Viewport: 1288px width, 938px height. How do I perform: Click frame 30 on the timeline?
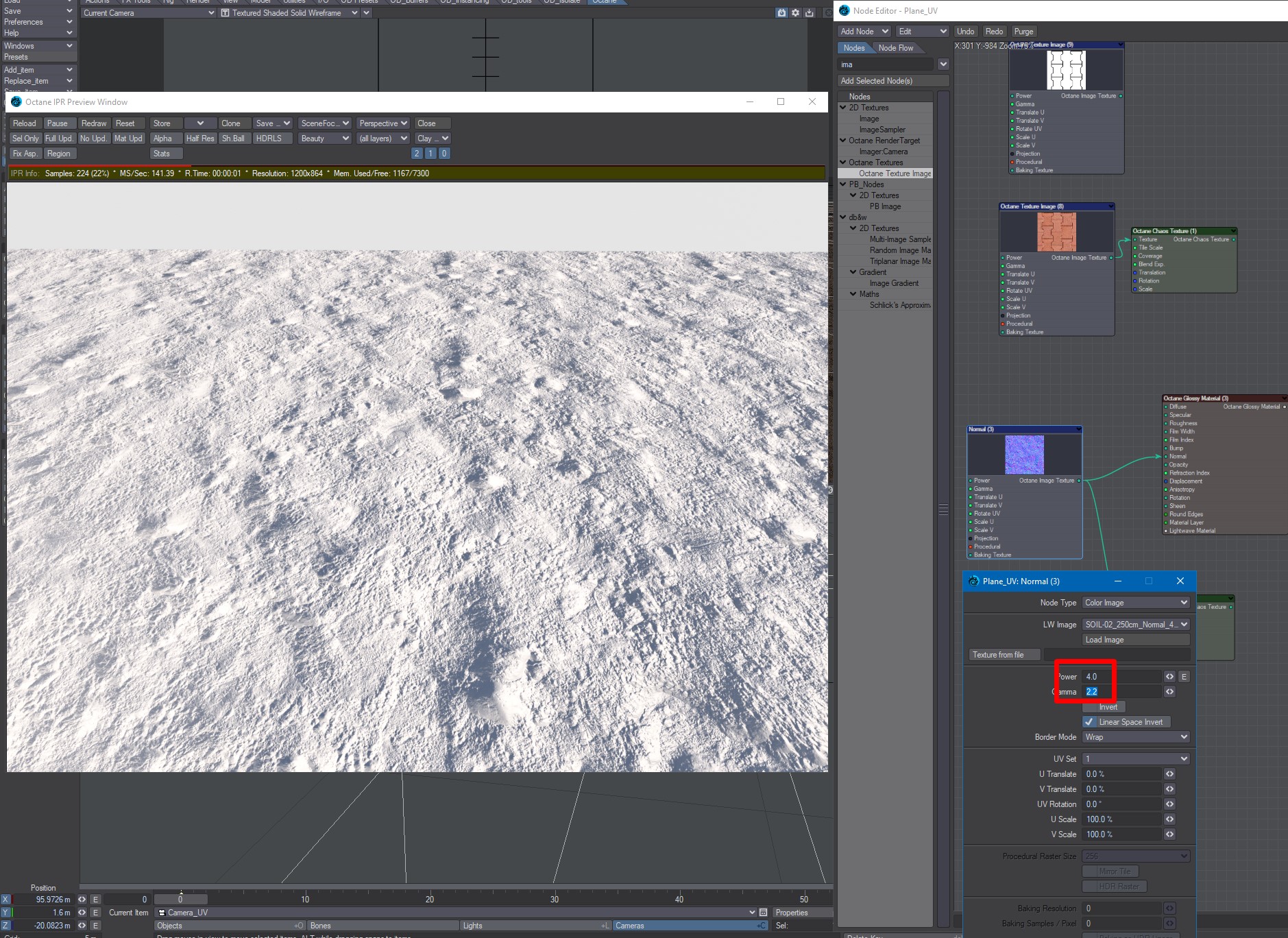554,900
